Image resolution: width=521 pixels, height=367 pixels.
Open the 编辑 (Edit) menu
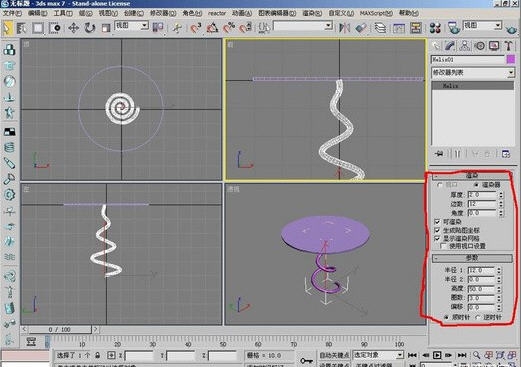(38, 13)
